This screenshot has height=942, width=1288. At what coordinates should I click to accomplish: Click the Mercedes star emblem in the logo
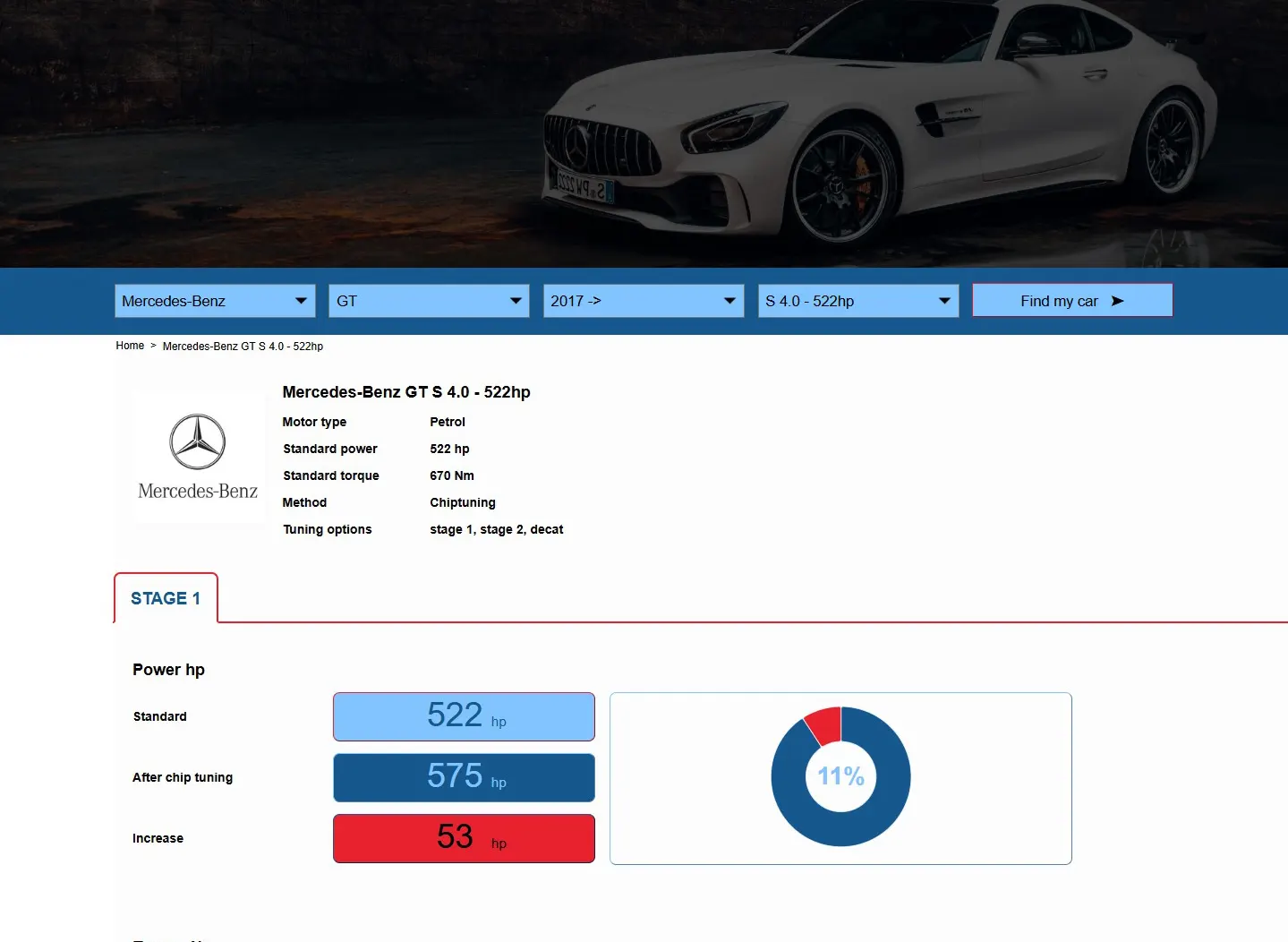point(199,441)
